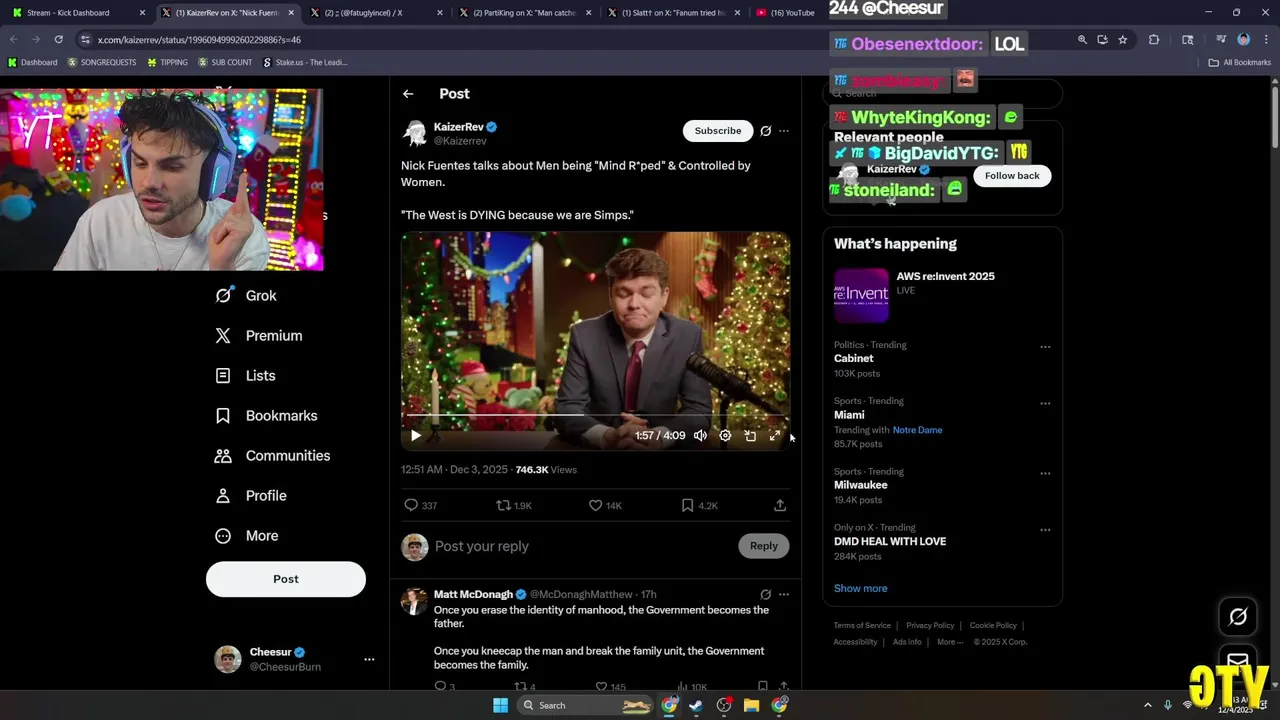Image resolution: width=1280 pixels, height=720 pixels.
Task: Mute the video volume
Action: pyautogui.click(x=700, y=436)
